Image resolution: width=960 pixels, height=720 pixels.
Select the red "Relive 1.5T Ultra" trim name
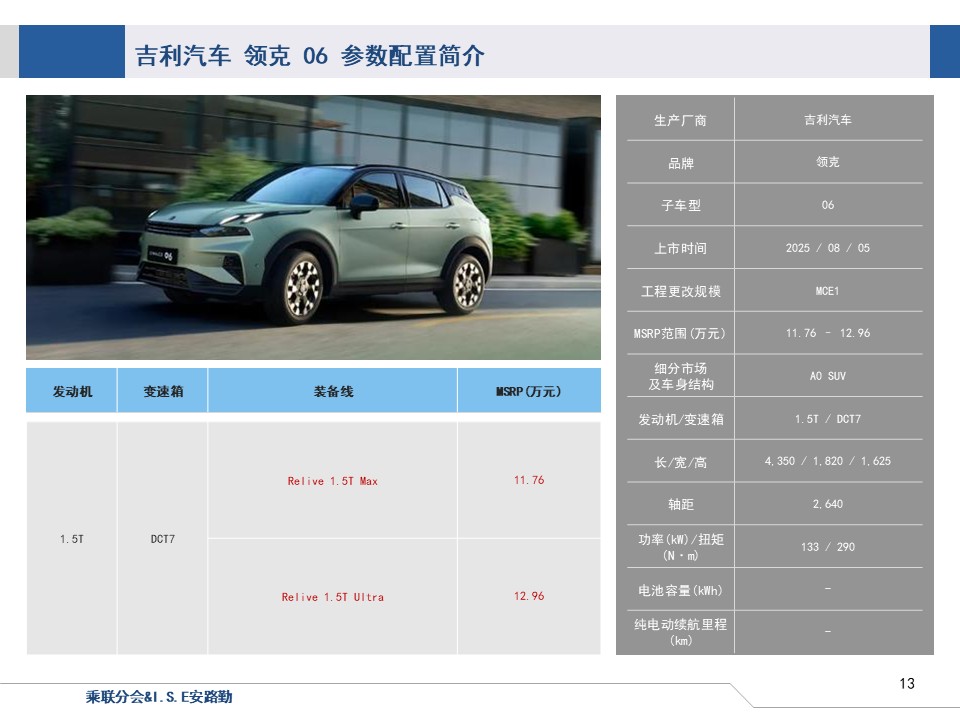click(332, 597)
